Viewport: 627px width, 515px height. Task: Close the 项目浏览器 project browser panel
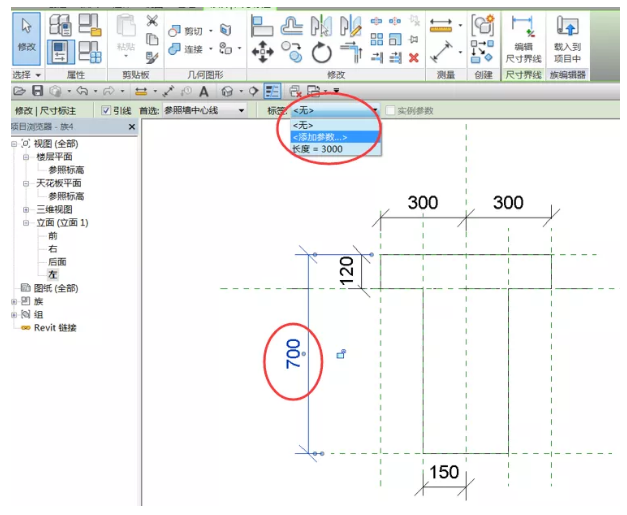132,127
